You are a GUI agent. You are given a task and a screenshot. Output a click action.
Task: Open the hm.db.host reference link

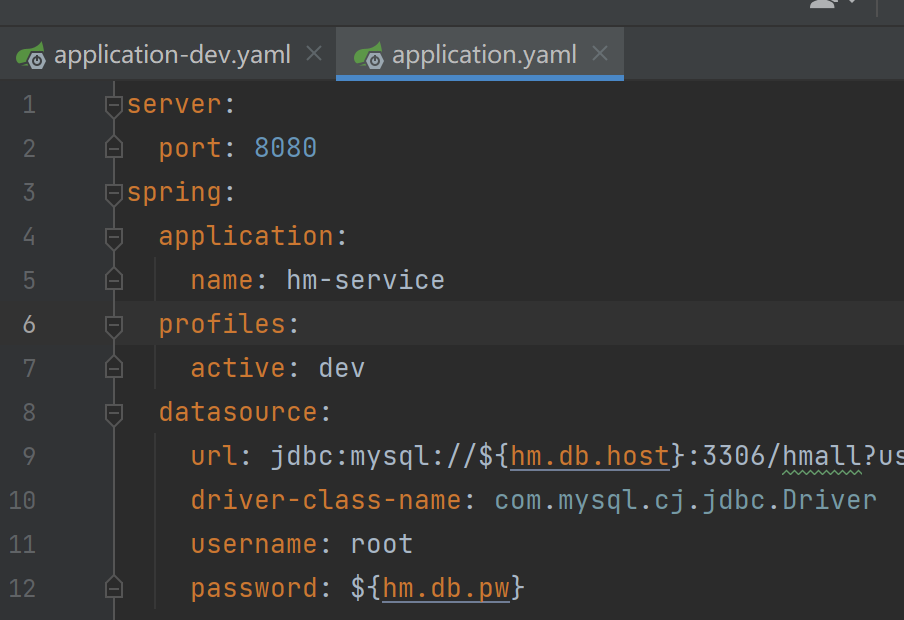click(589, 455)
